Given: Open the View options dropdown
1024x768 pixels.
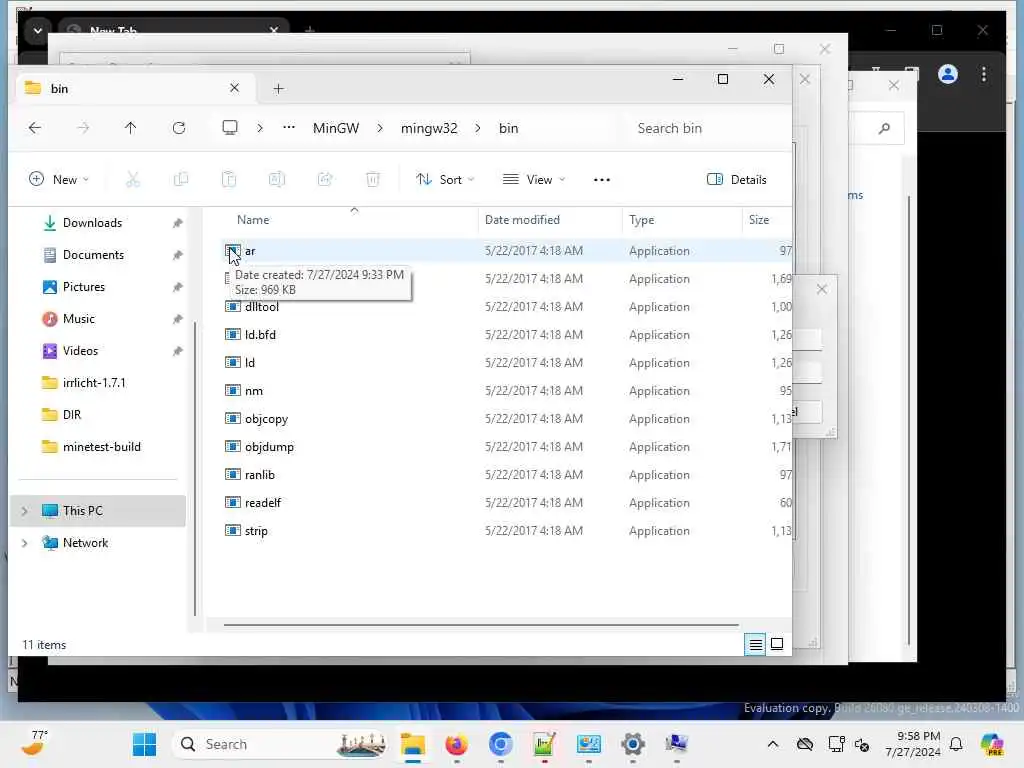Looking at the screenshot, I should click(x=534, y=180).
